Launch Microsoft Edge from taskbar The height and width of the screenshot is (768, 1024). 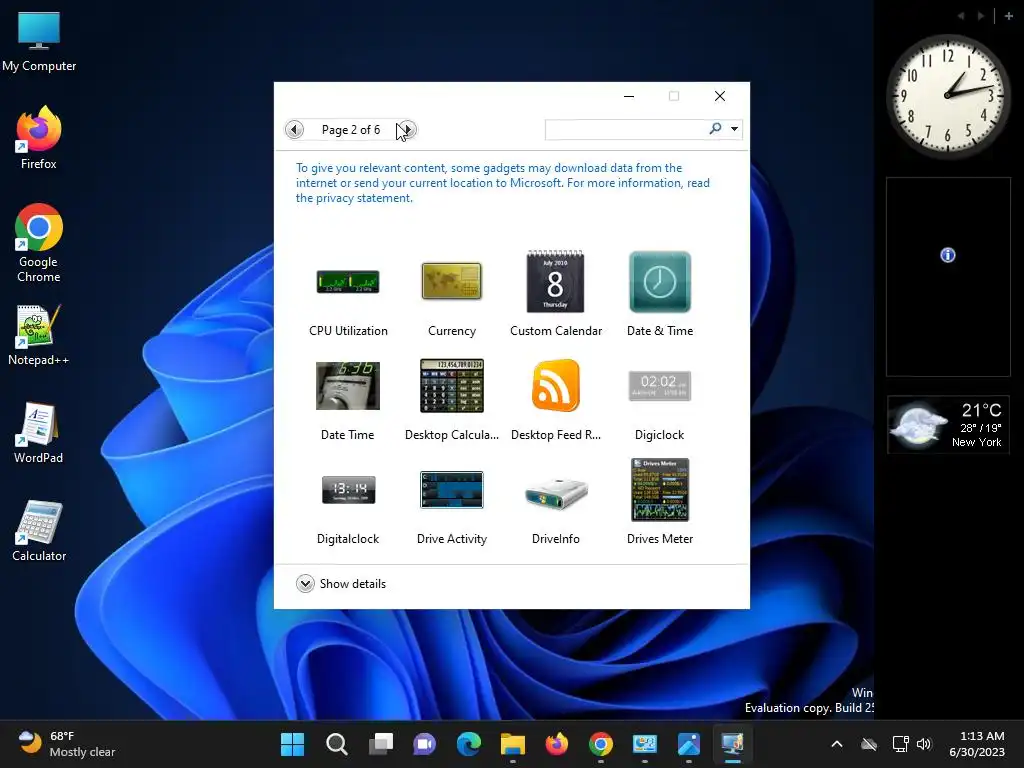click(x=469, y=744)
